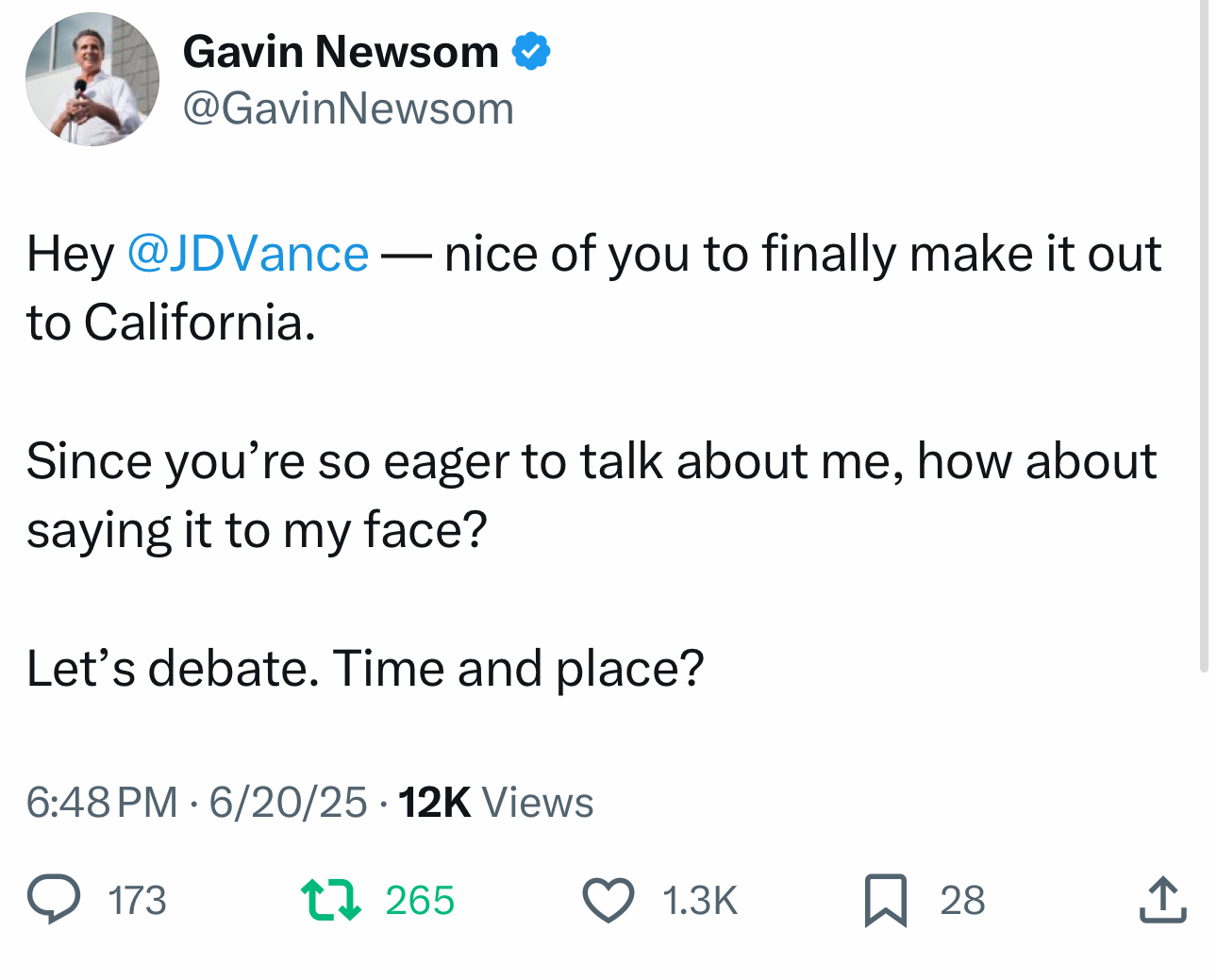The image size is (1217, 980).
Task: Click the 173 replies count
Action: pyautogui.click(x=138, y=900)
